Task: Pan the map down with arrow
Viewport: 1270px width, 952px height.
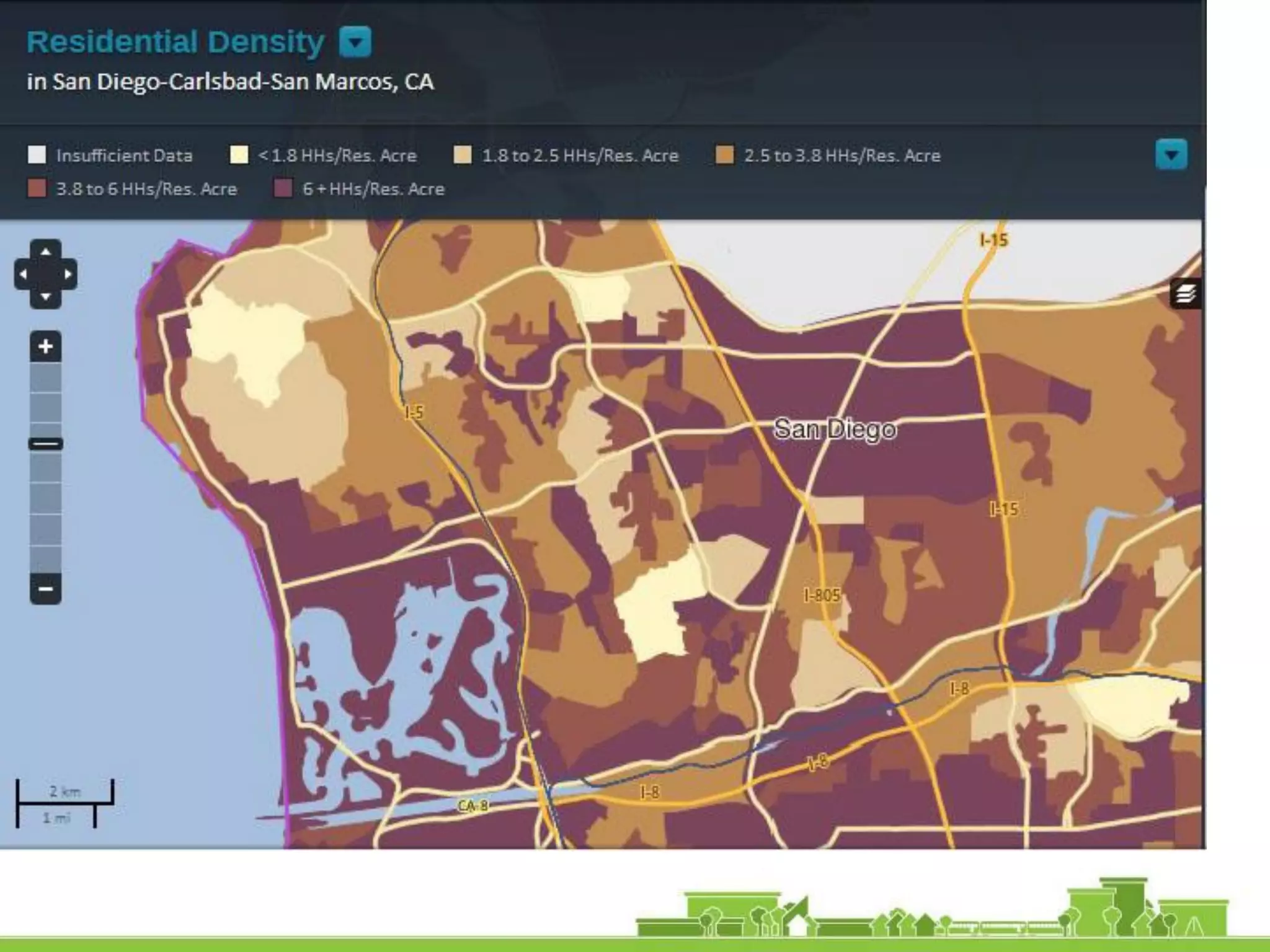Action: pos(45,297)
